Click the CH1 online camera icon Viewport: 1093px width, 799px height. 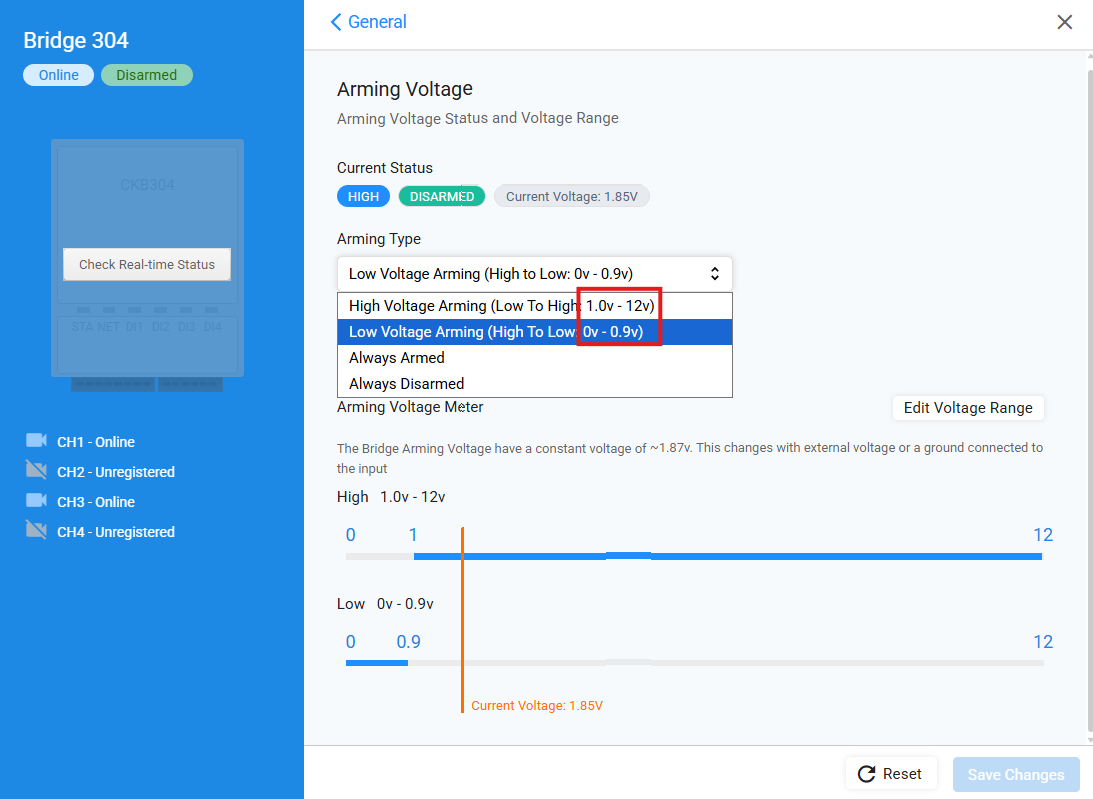tap(36, 441)
